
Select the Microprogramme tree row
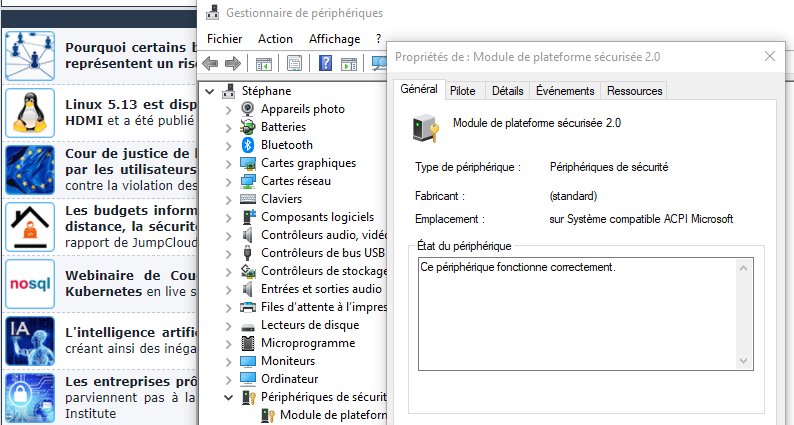(x=307, y=343)
